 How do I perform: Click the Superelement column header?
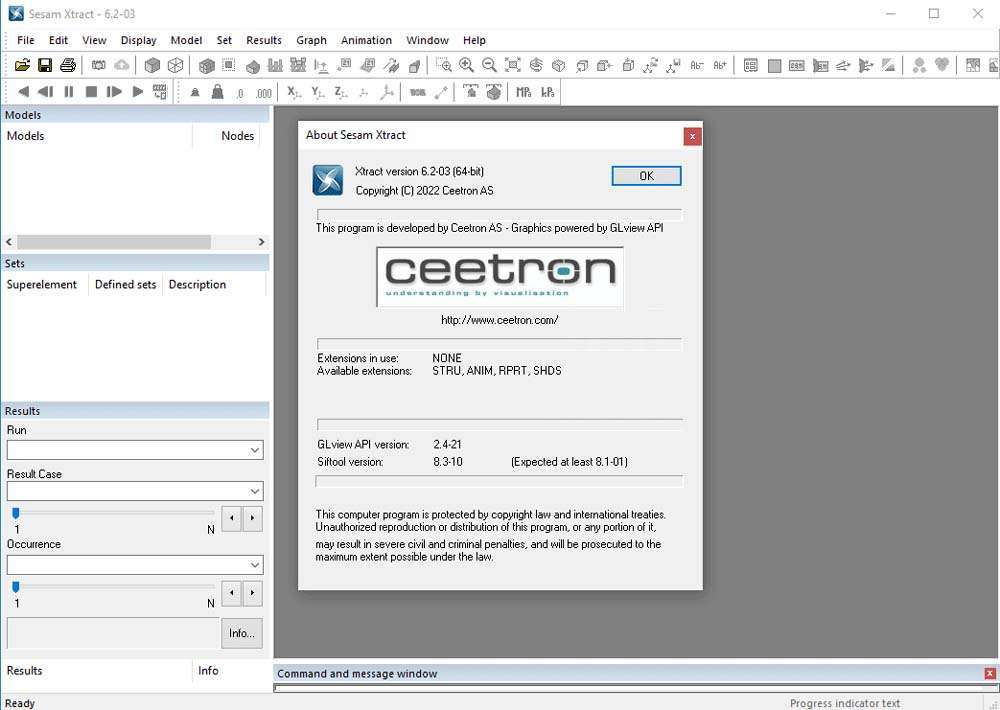coord(41,285)
